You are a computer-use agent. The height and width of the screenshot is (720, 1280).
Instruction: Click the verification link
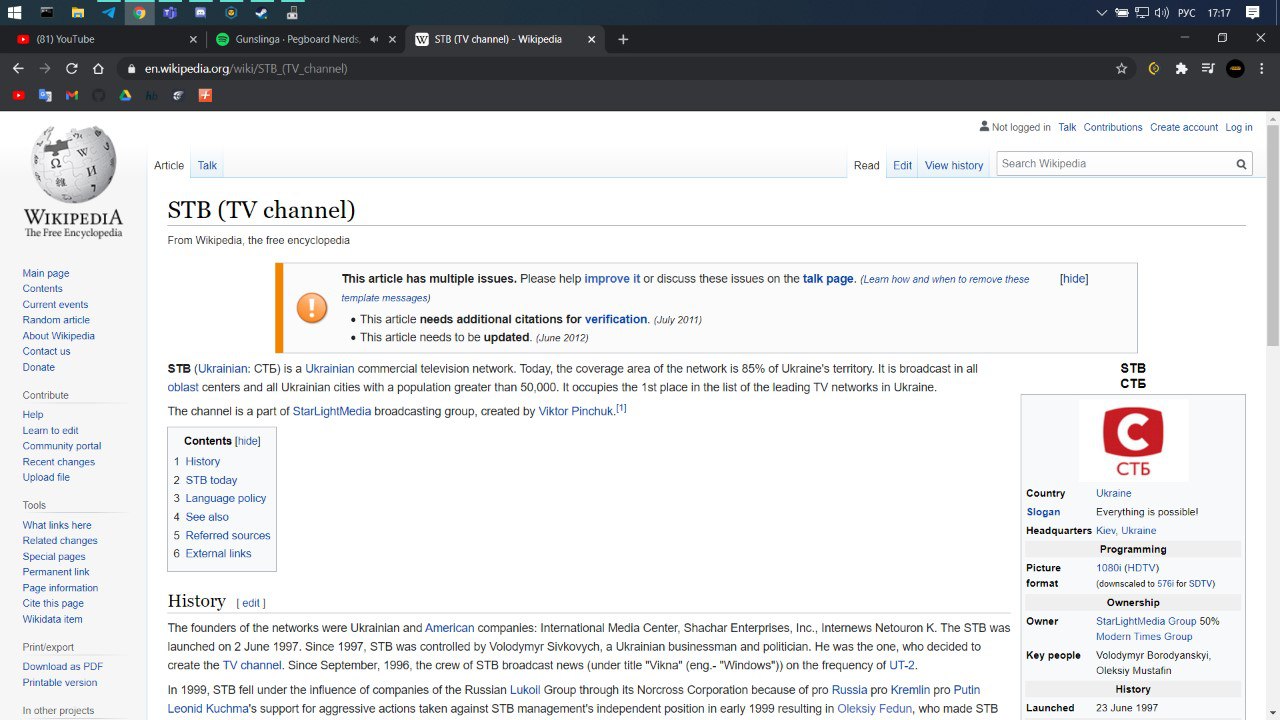[616, 319]
